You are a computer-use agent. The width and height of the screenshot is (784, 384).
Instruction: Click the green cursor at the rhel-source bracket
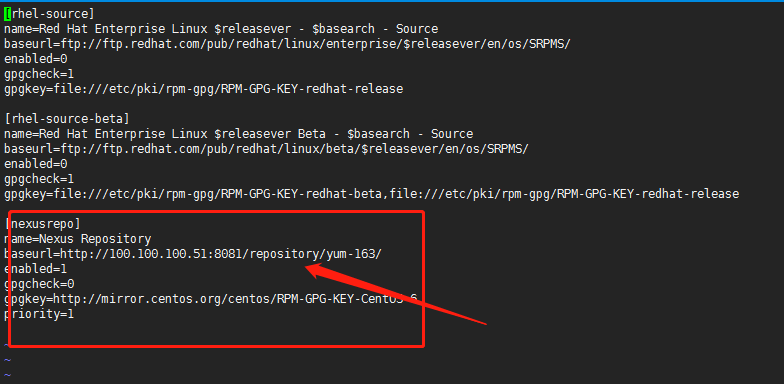pyautogui.click(x=7, y=14)
